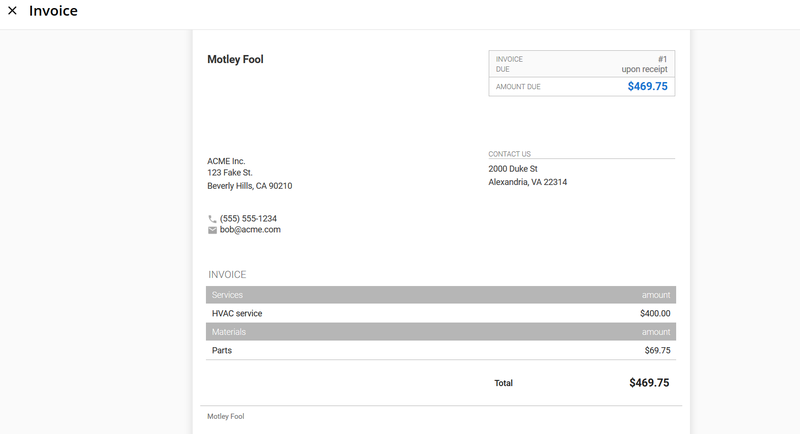Click the 2000 Duke St address
Image resolution: width=800 pixels, height=434 pixels.
click(x=513, y=169)
